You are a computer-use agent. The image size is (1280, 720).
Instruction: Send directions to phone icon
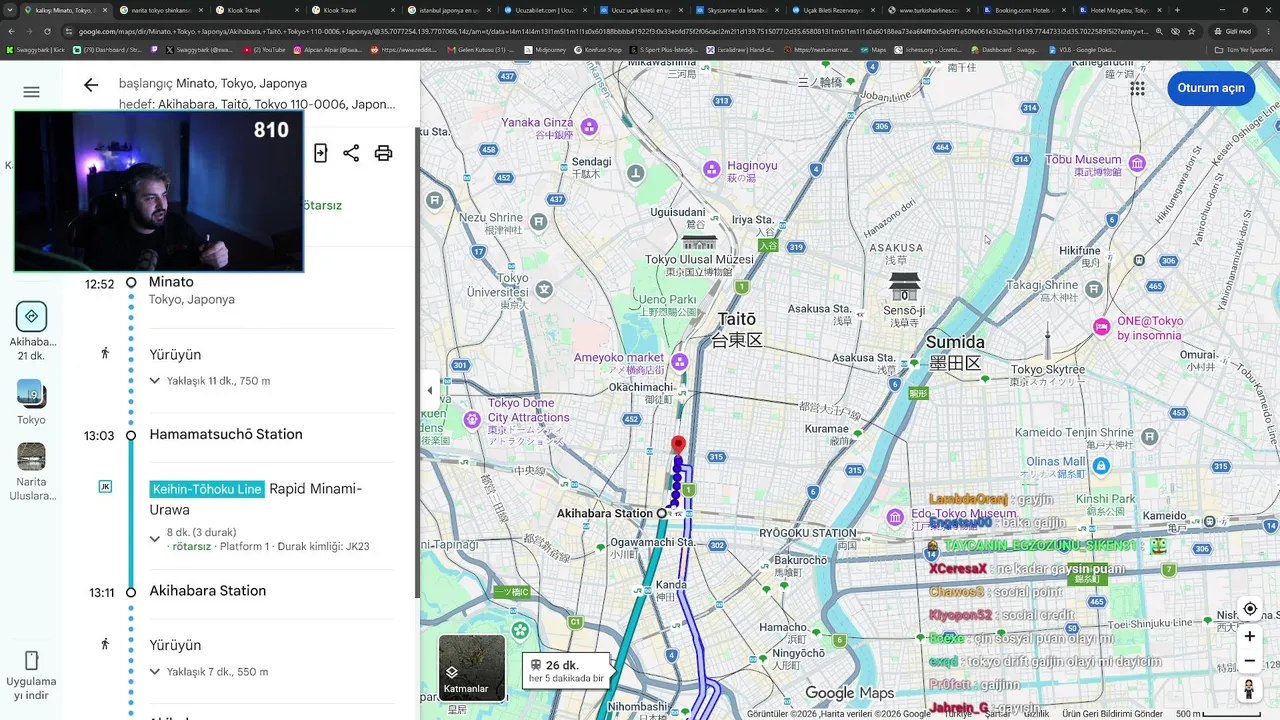(x=320, y=153)
